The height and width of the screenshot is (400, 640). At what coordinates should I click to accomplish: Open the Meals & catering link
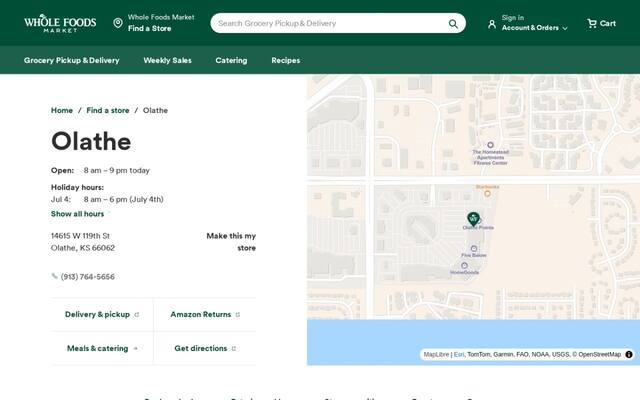click(102, 348)
